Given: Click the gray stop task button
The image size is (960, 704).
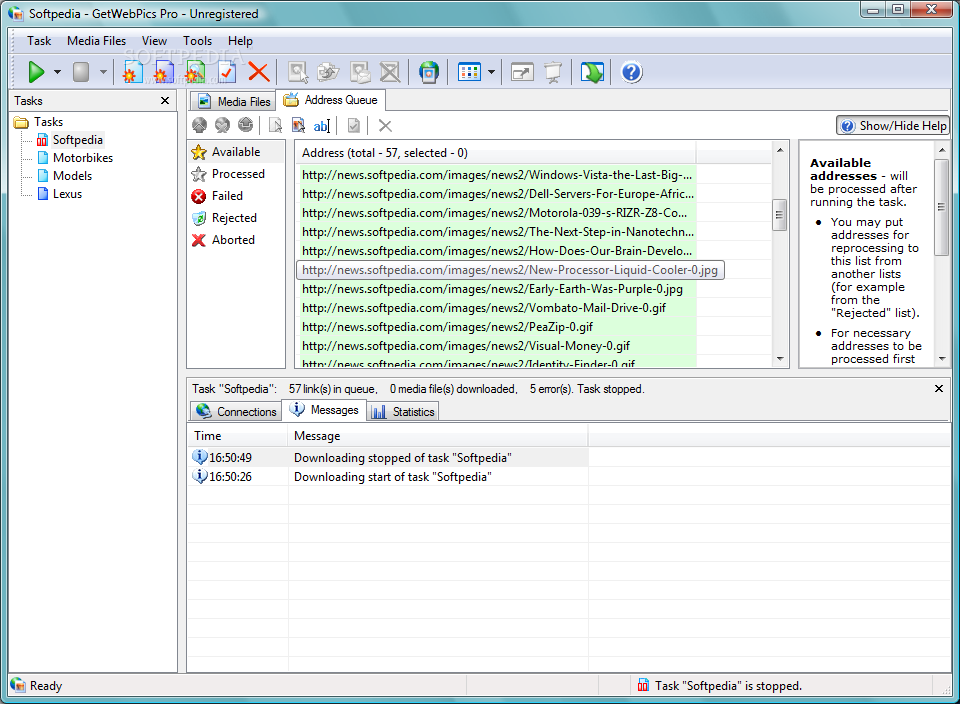Looking at the screenshot, I should [x=81, y=72].
